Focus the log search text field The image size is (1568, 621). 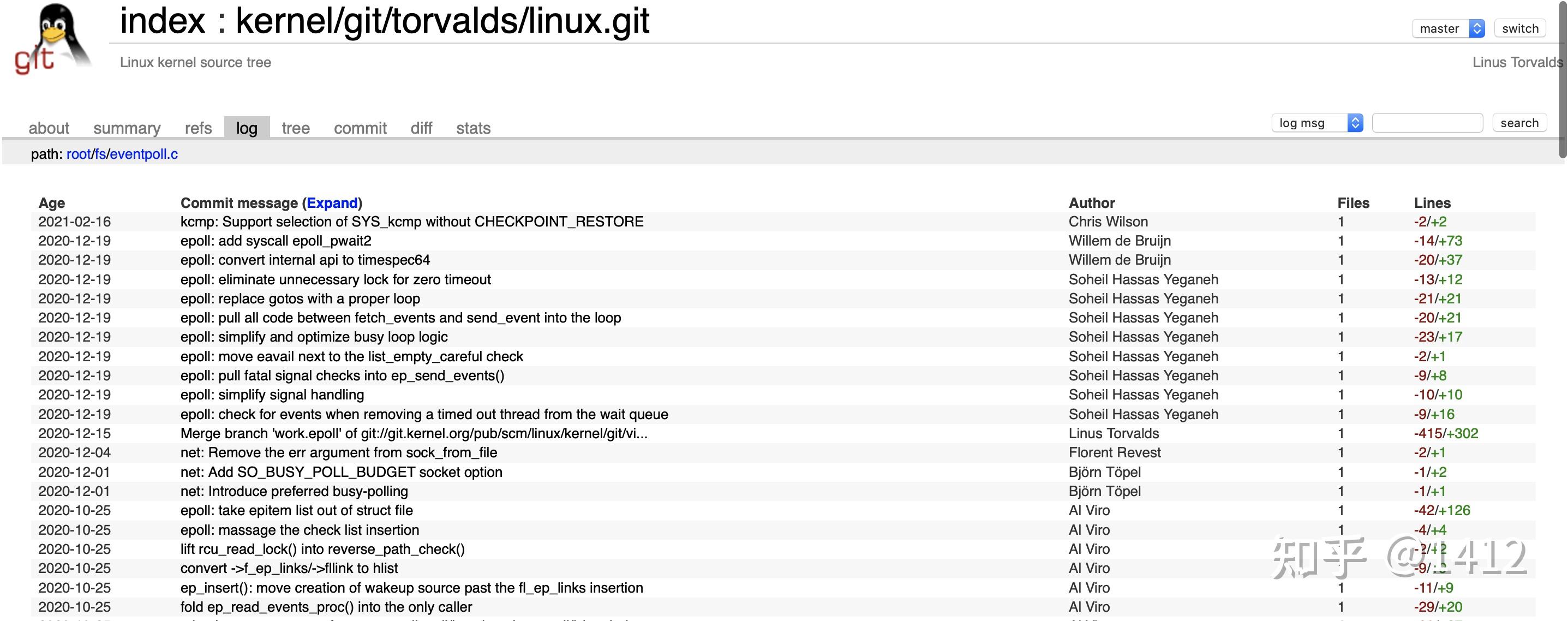1427,123
